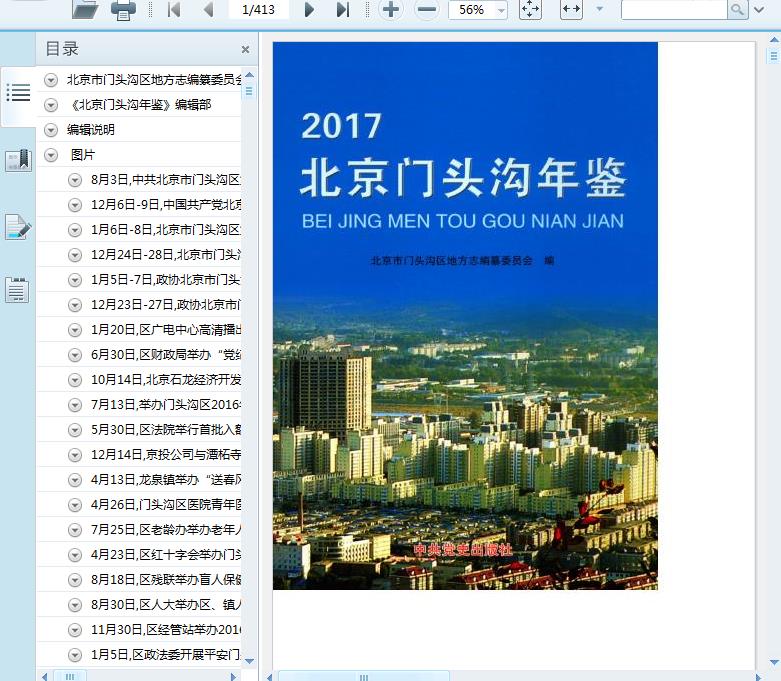This screenshot has width=781, height=681.
Task: Switch to the bookmarks sidebar tab
Action: 18,160
